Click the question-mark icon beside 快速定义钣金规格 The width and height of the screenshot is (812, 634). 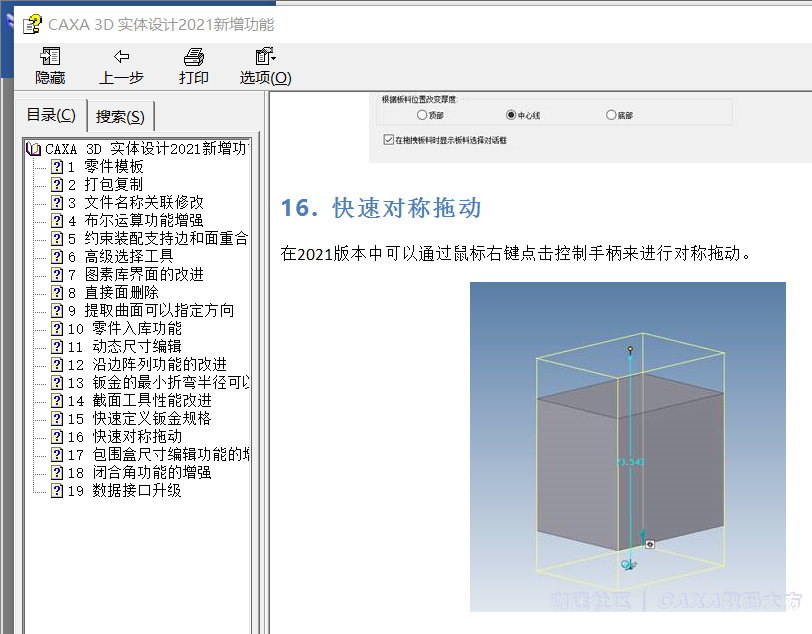(x=57, y=419)
